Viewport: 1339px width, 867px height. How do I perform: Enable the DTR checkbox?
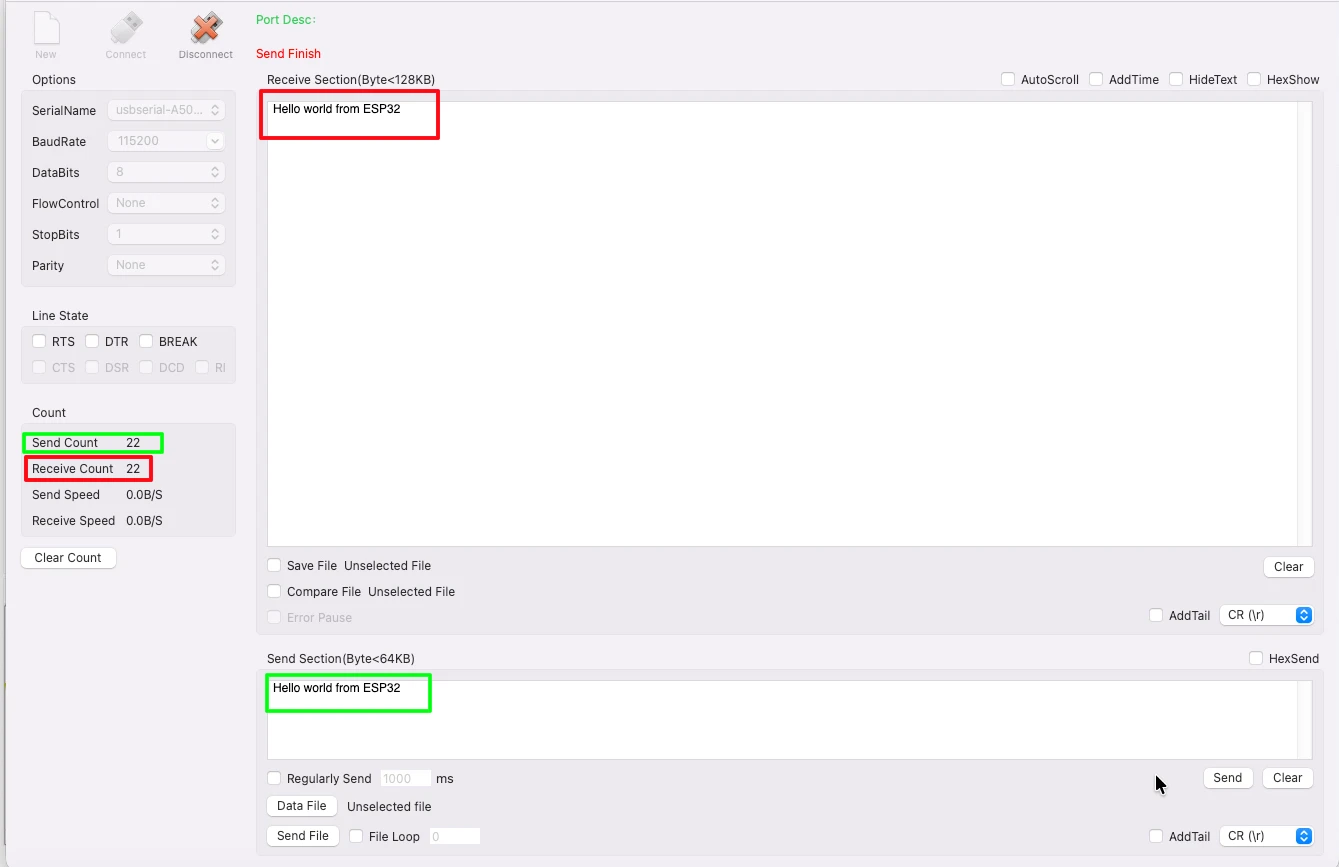[x=92, y=341]
